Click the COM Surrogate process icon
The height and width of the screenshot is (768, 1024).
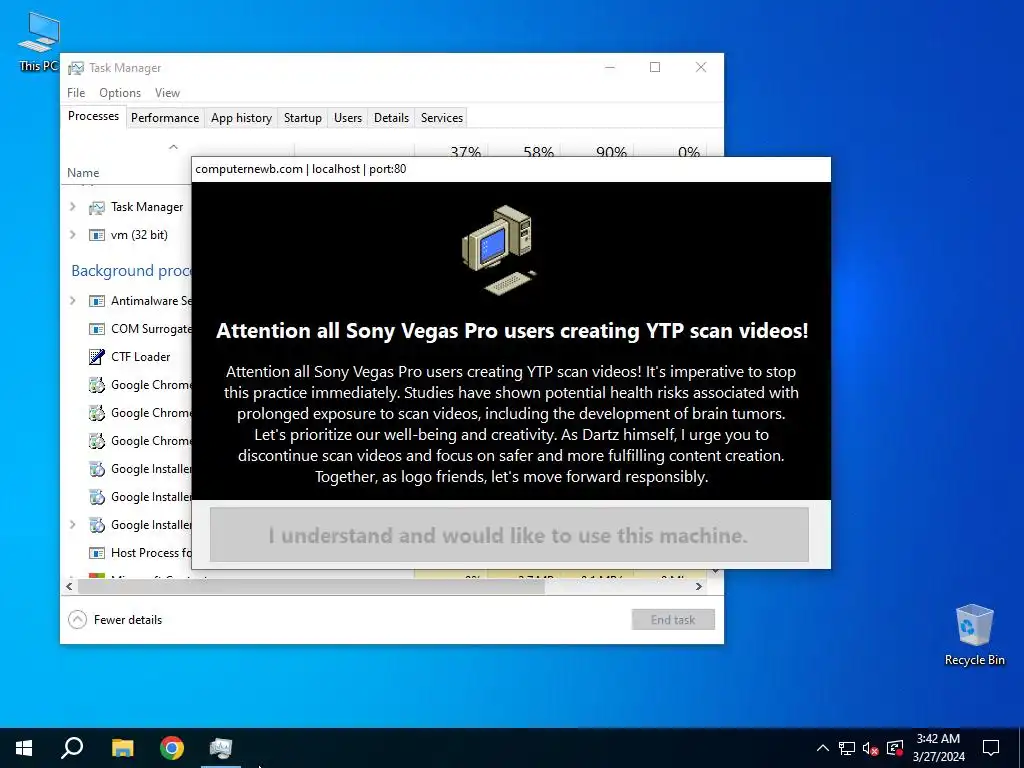tap(97, 329)
